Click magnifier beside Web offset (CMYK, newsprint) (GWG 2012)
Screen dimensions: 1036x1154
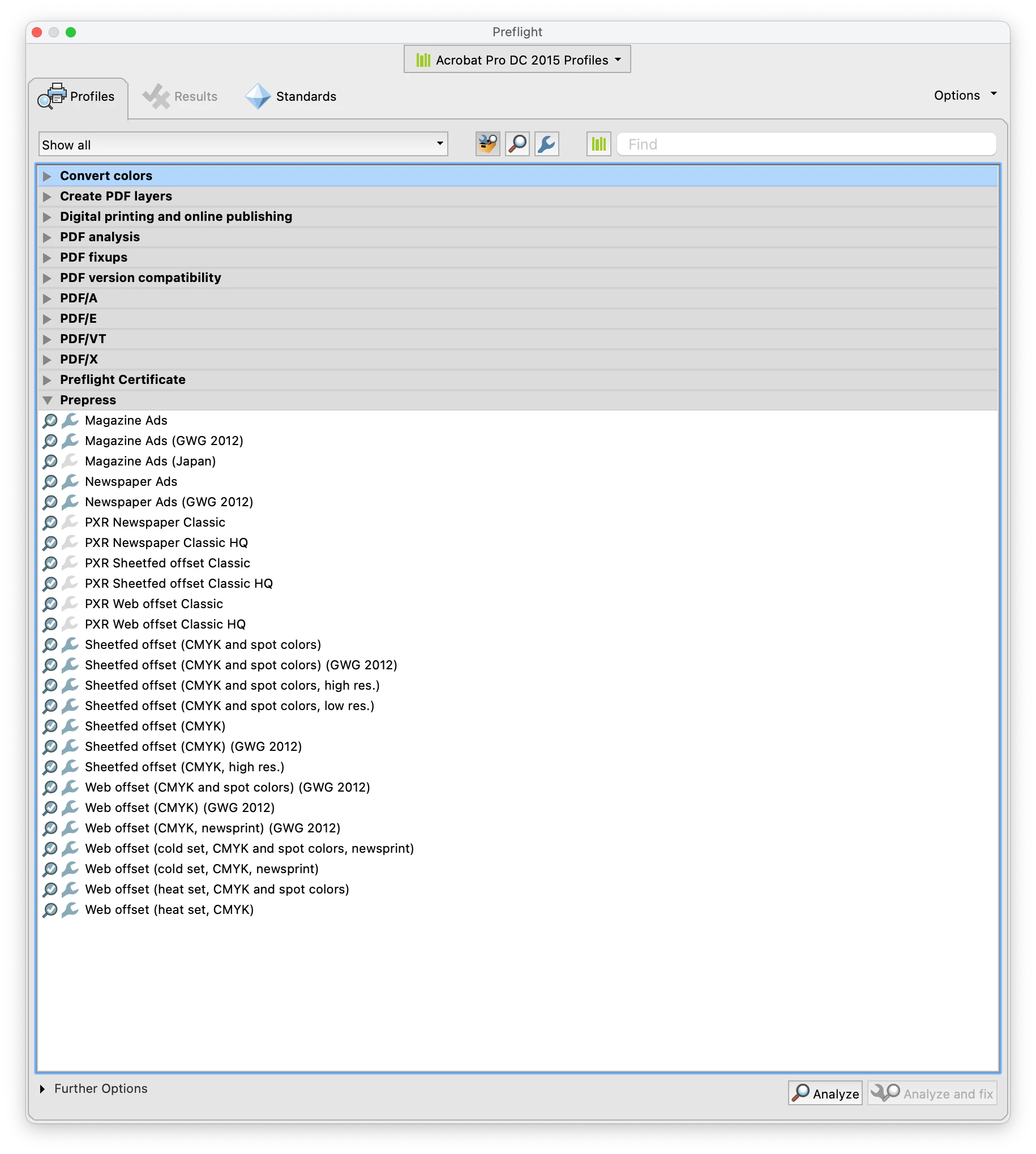pyautogui.click(x=50, y=828)
